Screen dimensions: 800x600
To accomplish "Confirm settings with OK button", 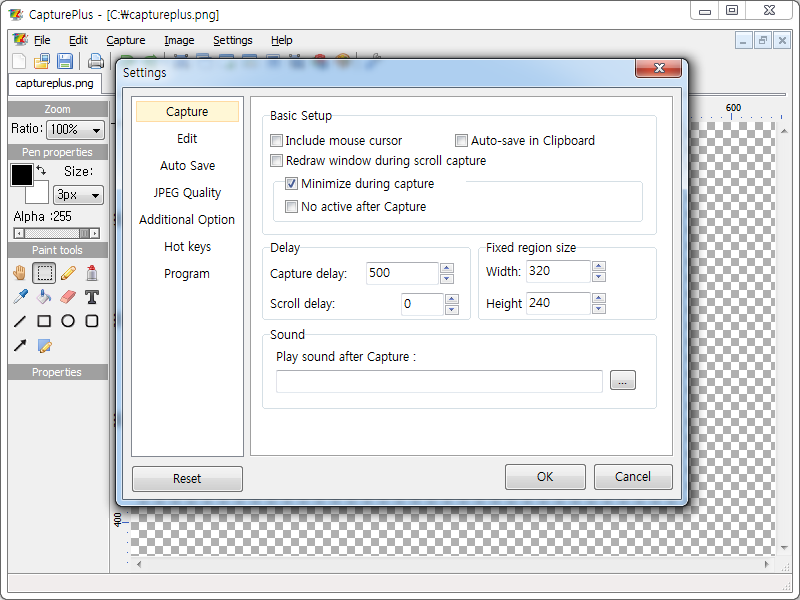I will pyautogui.click(x=545, y=477).
